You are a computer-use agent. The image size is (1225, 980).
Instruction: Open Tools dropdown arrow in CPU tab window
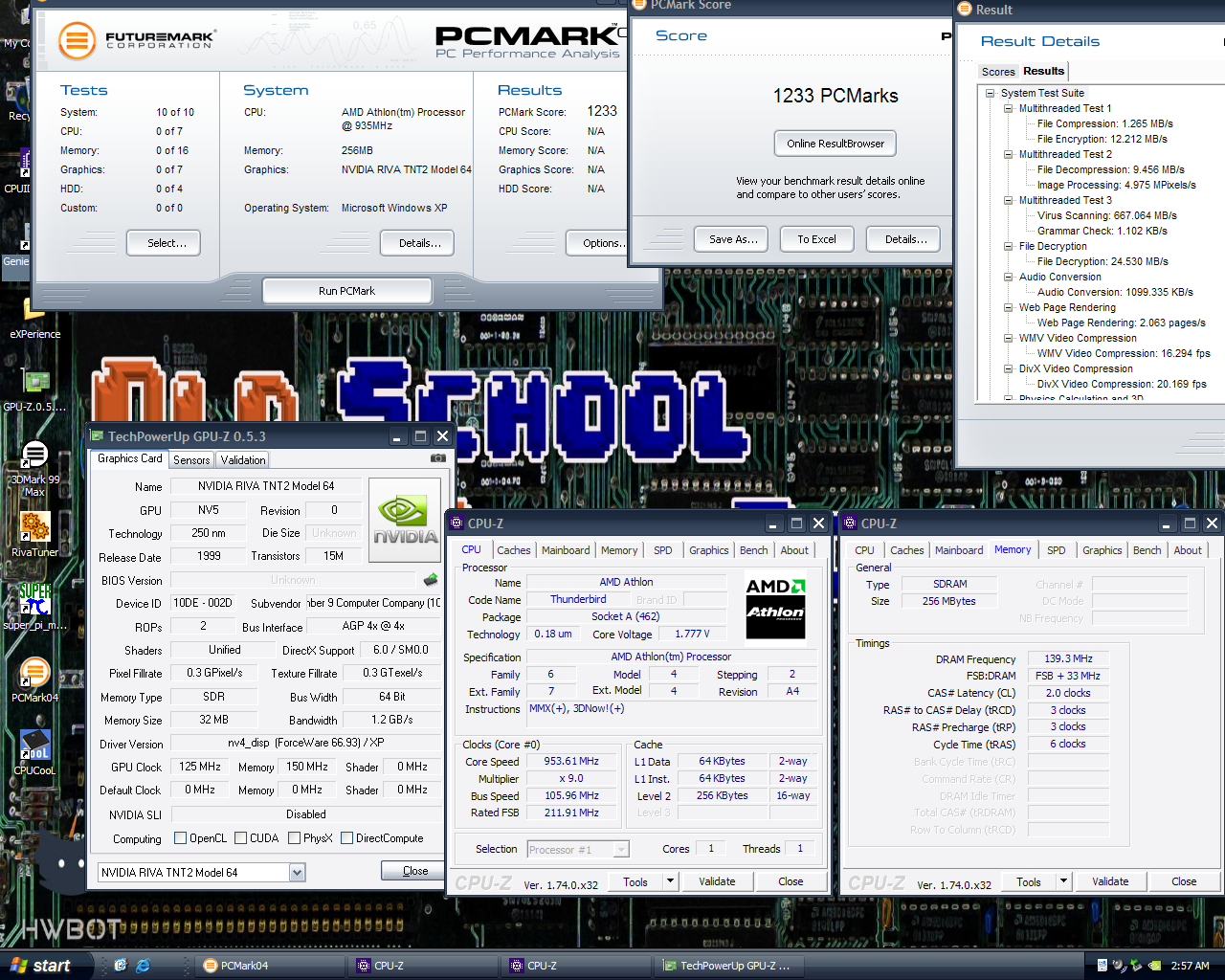pos(670,881)
